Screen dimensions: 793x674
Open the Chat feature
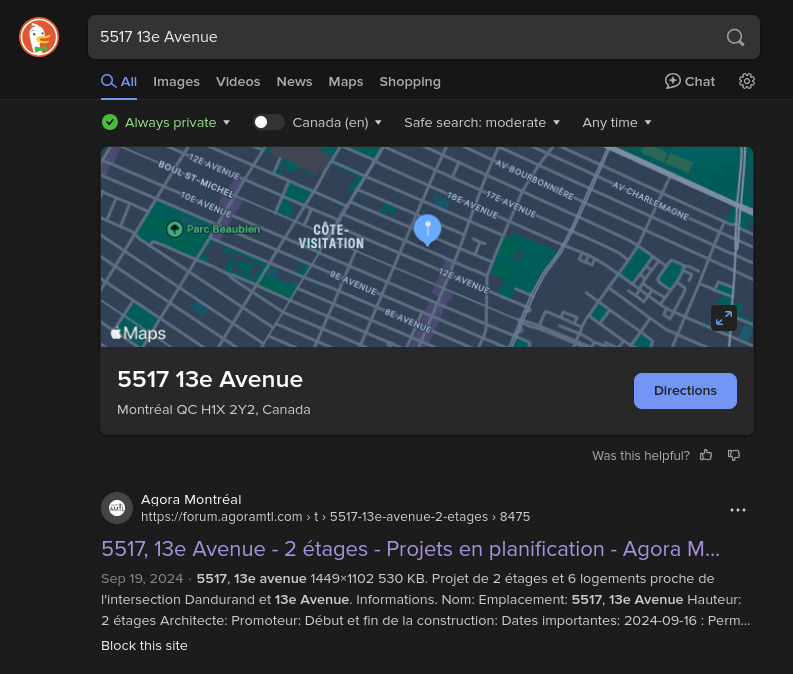click(x=689, y=81)
